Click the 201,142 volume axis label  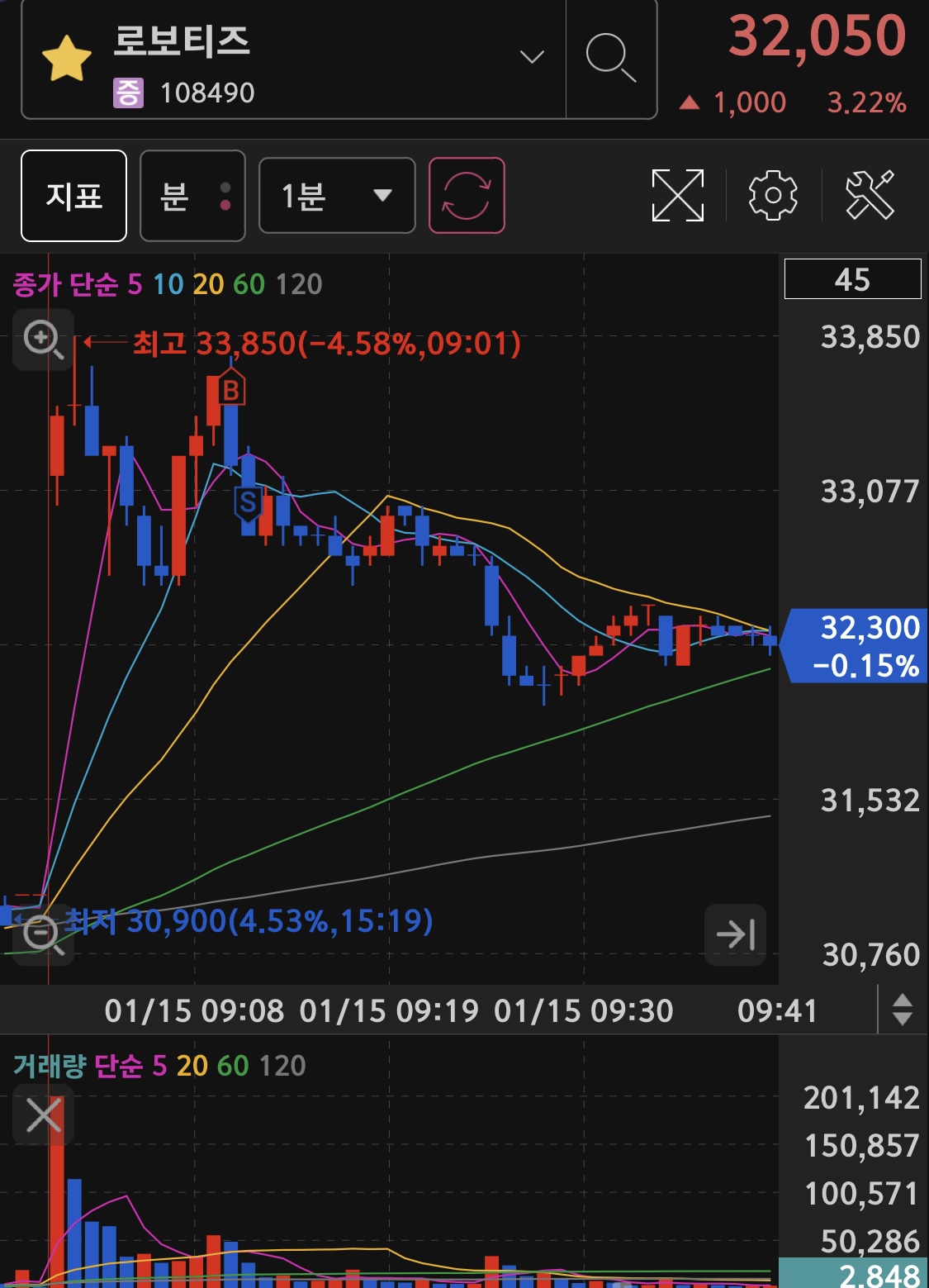pyautogui.click(x=861, y=1098)
